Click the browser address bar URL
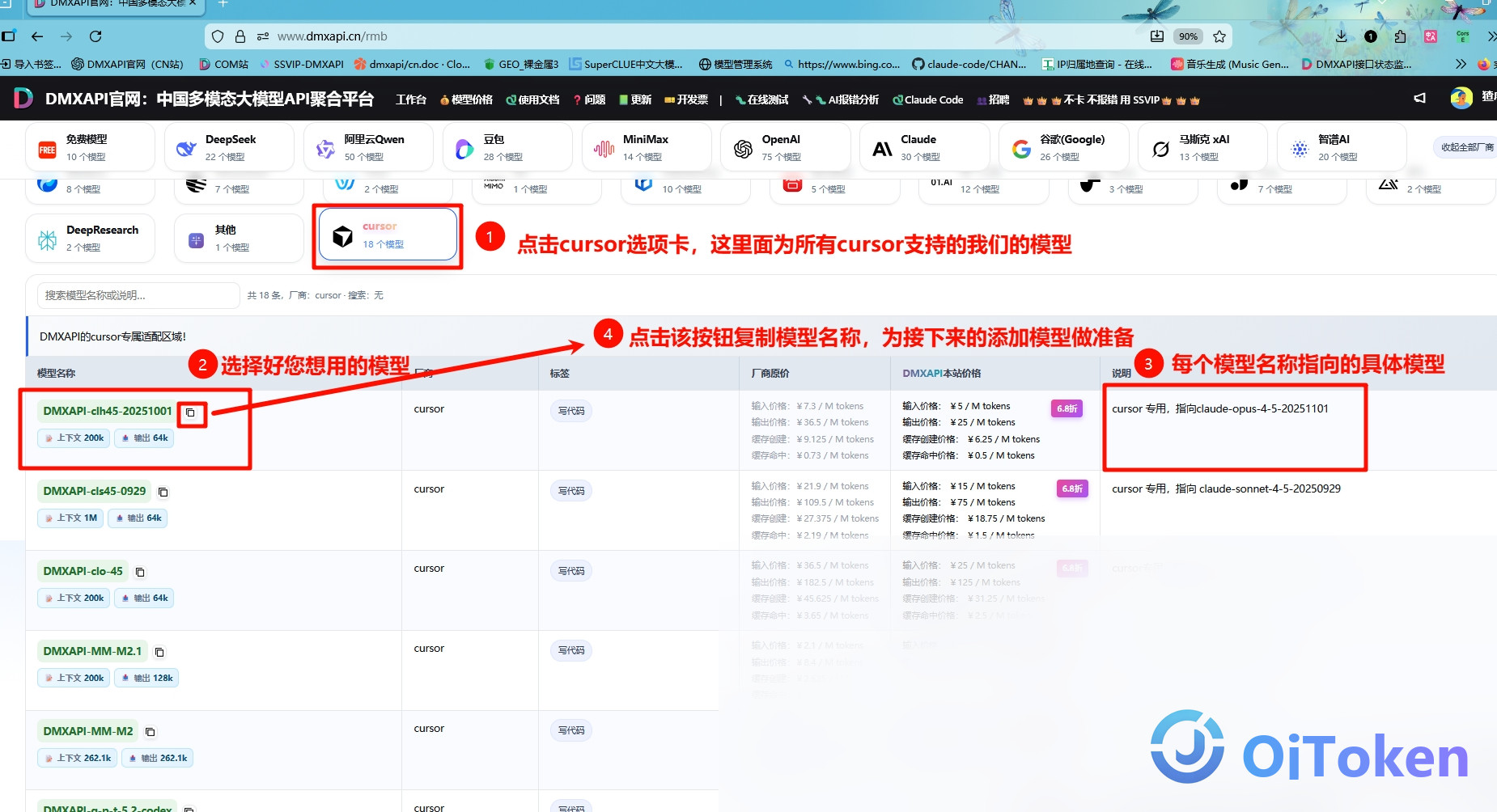 pyautogui.click(x=333, y=36)
